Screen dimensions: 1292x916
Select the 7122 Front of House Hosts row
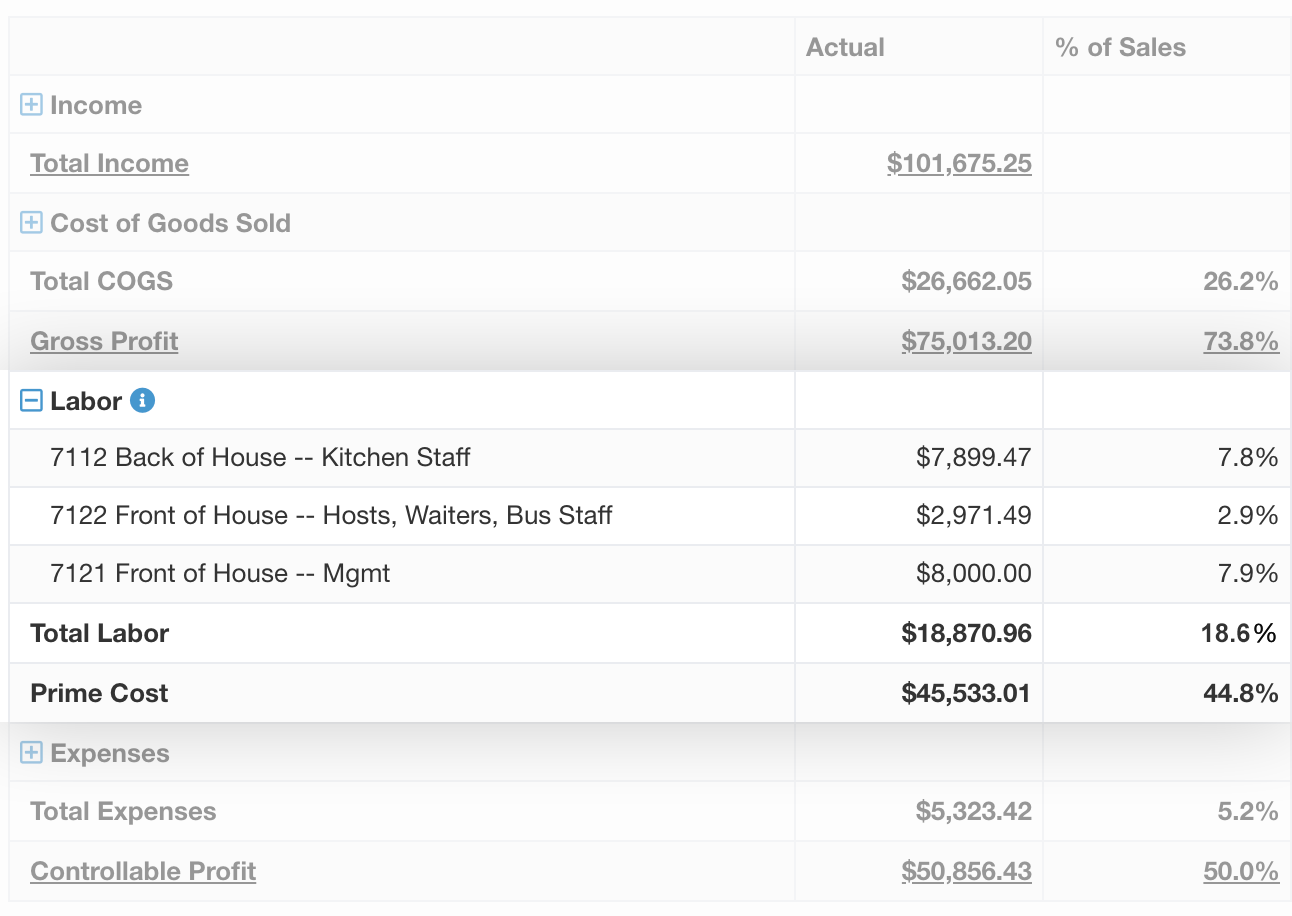pos(331,515)
